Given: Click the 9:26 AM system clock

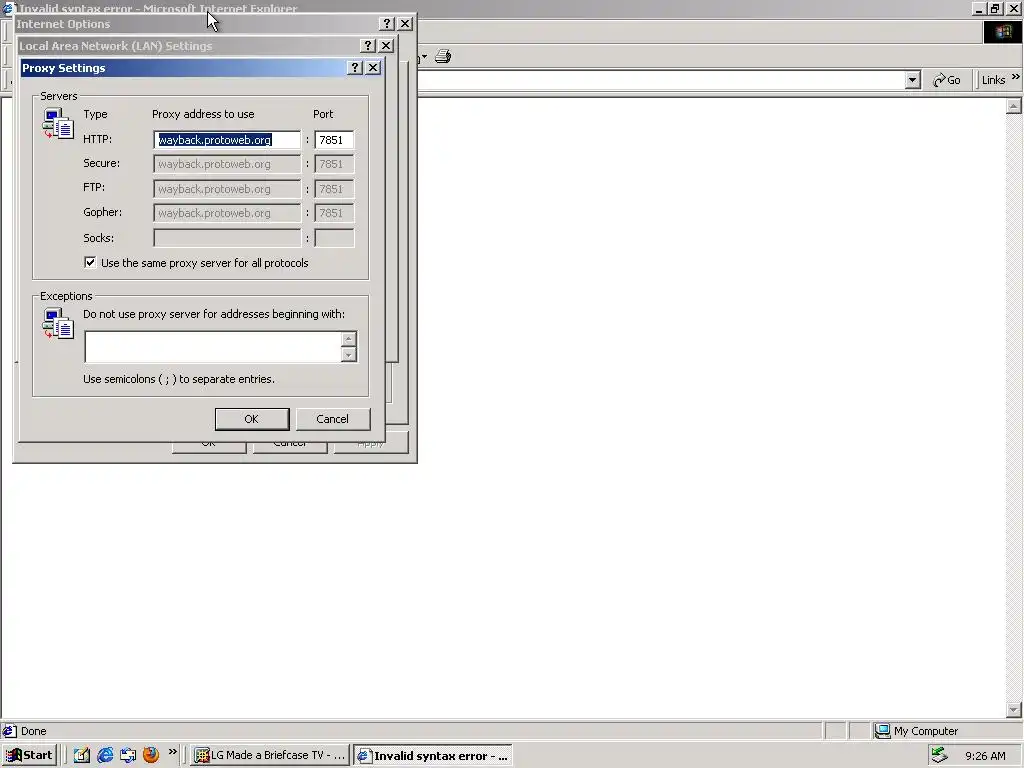Looking at the screenshot, I should click(x=985, y=756).
